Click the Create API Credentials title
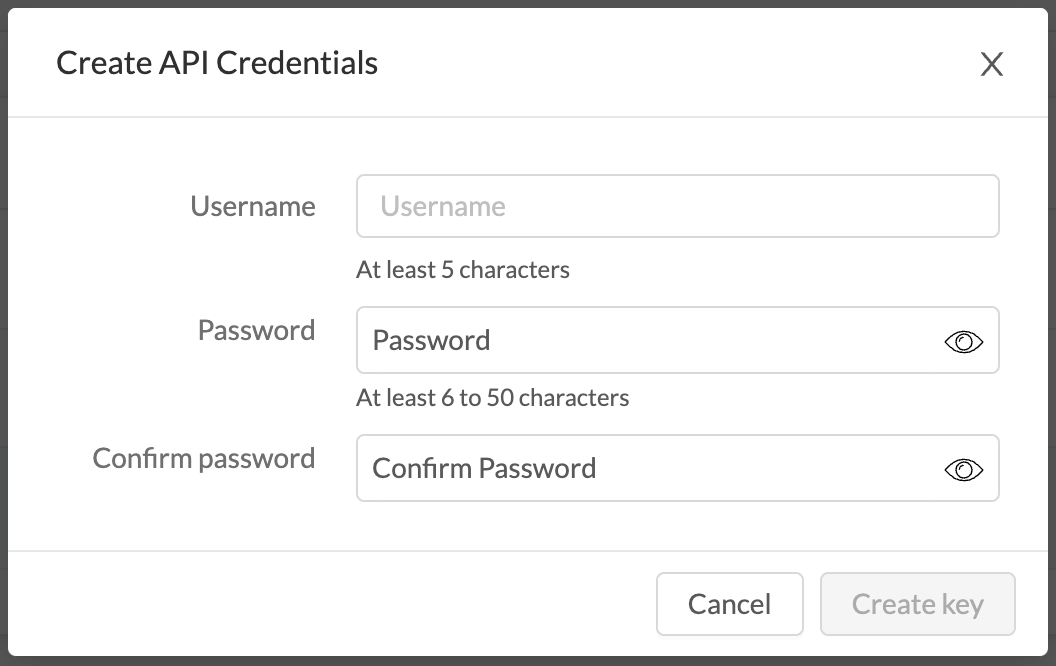This screenshot has width=1056, height=666. tap(218, 63)
